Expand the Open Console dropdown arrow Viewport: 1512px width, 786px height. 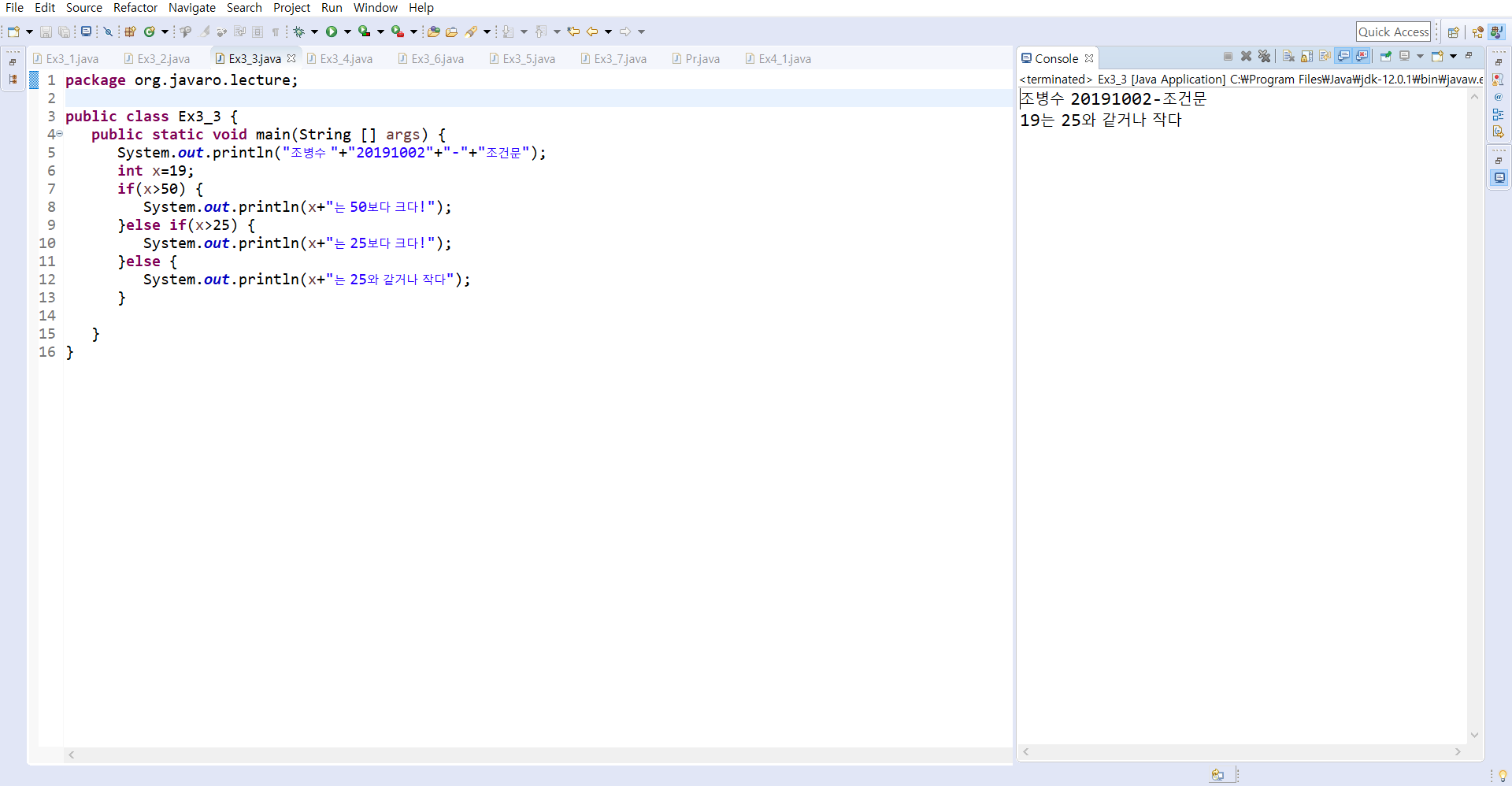click(1453, 56)
